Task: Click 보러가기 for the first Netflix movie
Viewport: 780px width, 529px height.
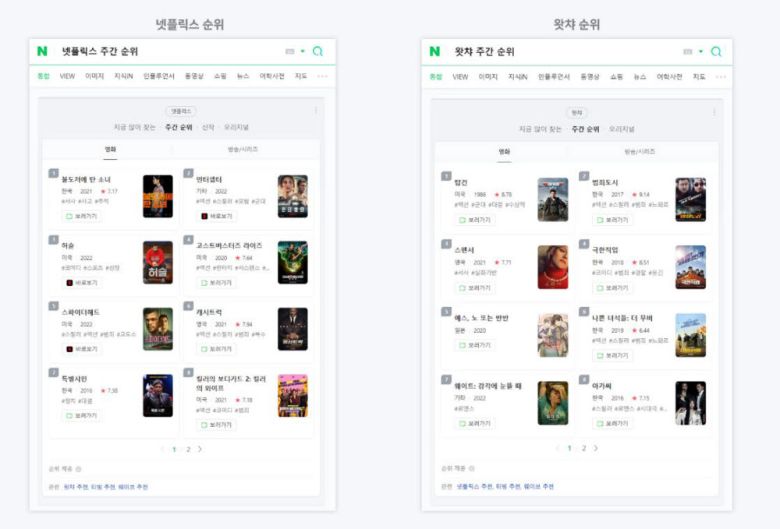Action: click(82, 216)
